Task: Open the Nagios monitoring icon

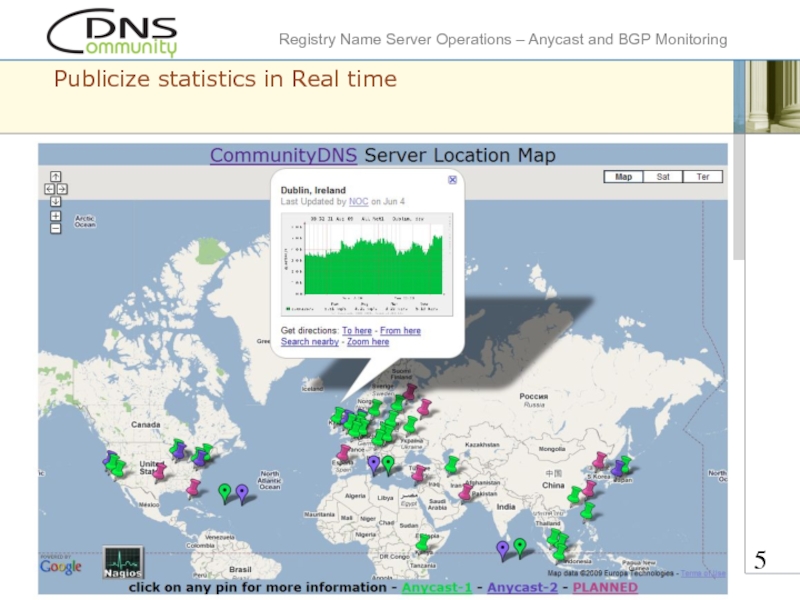Action: coord(123,562)
